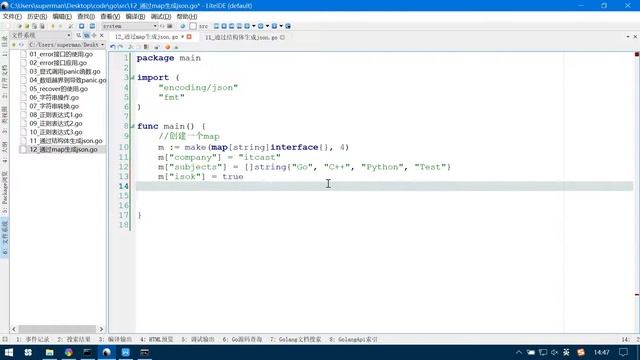Click the redo arrow in editor toolbar

[x=120, y=47]
